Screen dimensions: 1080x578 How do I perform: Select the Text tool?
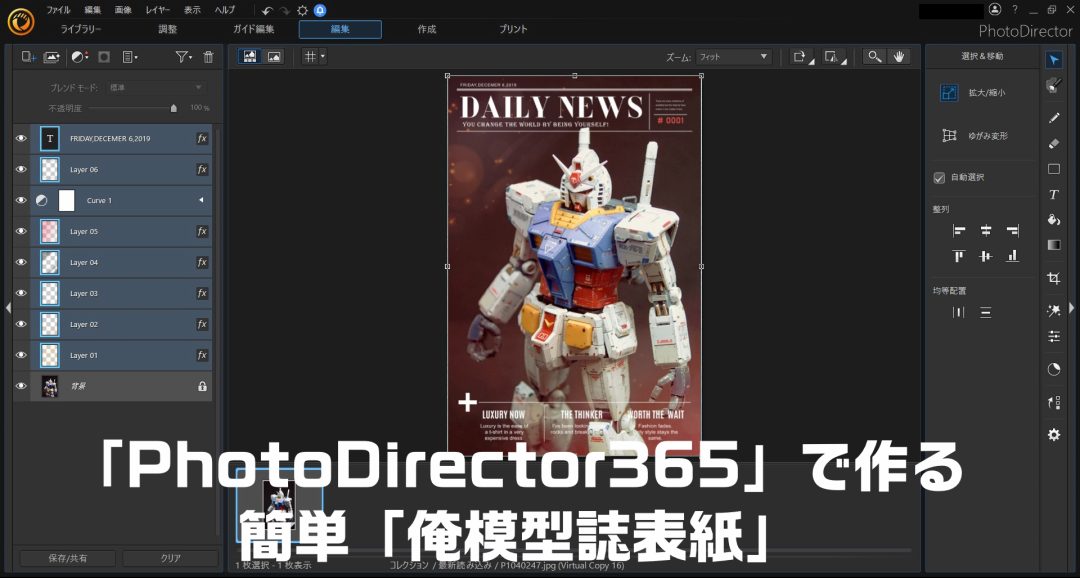click(x=1053, y=194)
